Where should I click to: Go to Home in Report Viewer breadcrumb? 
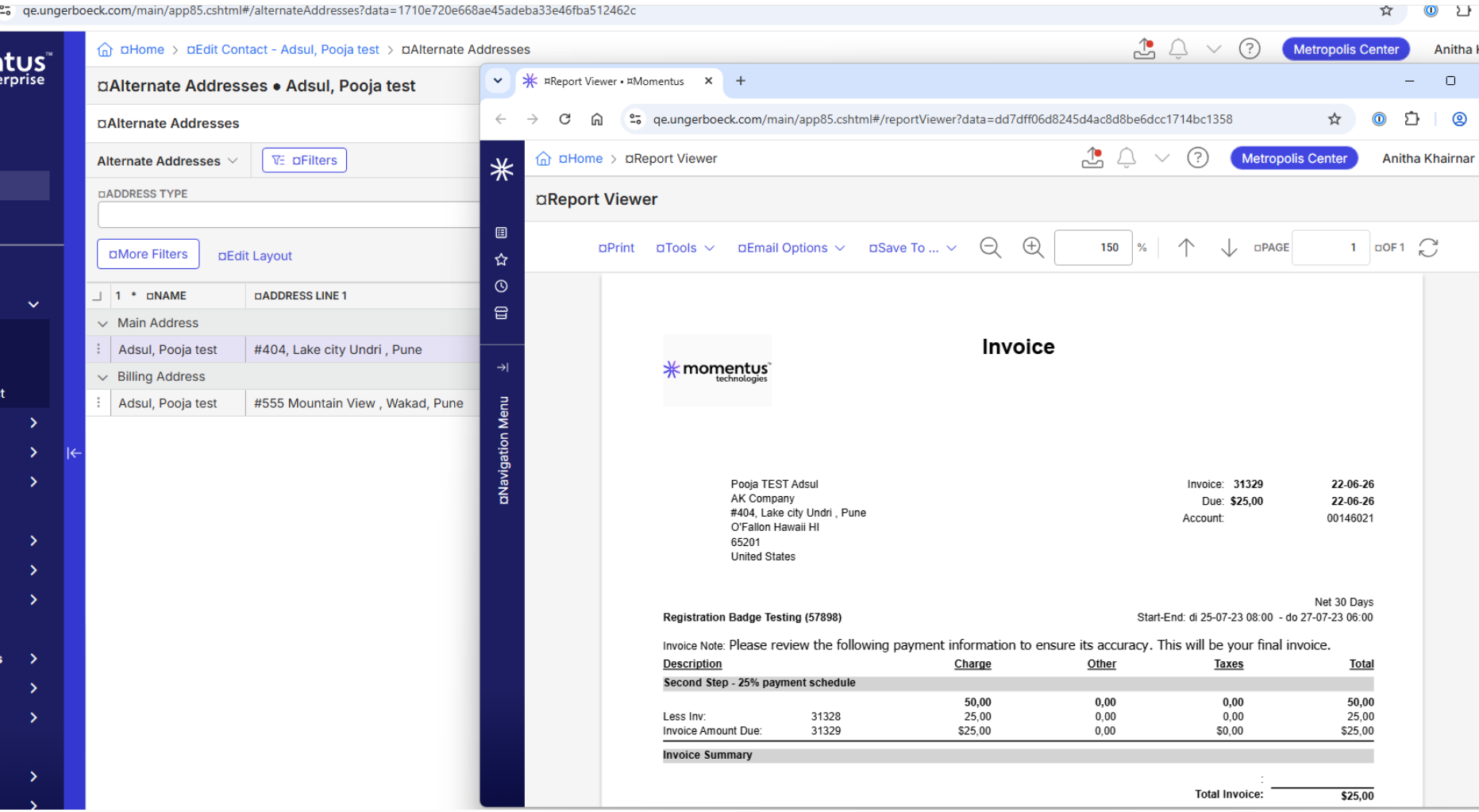tap(581, 159)
